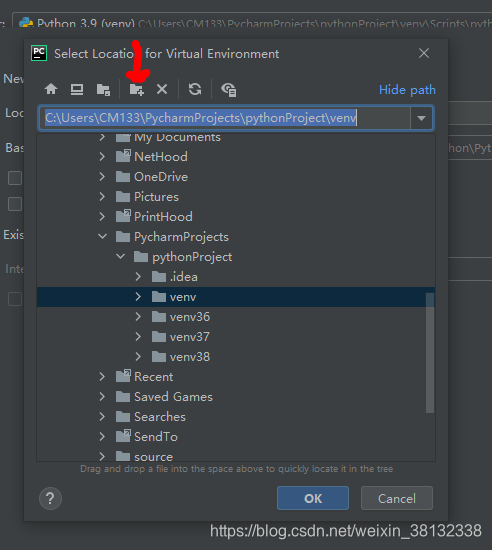The image size is (492, 550).
Task: Expand the venv36 folder
Action: [x=138, y=317]
